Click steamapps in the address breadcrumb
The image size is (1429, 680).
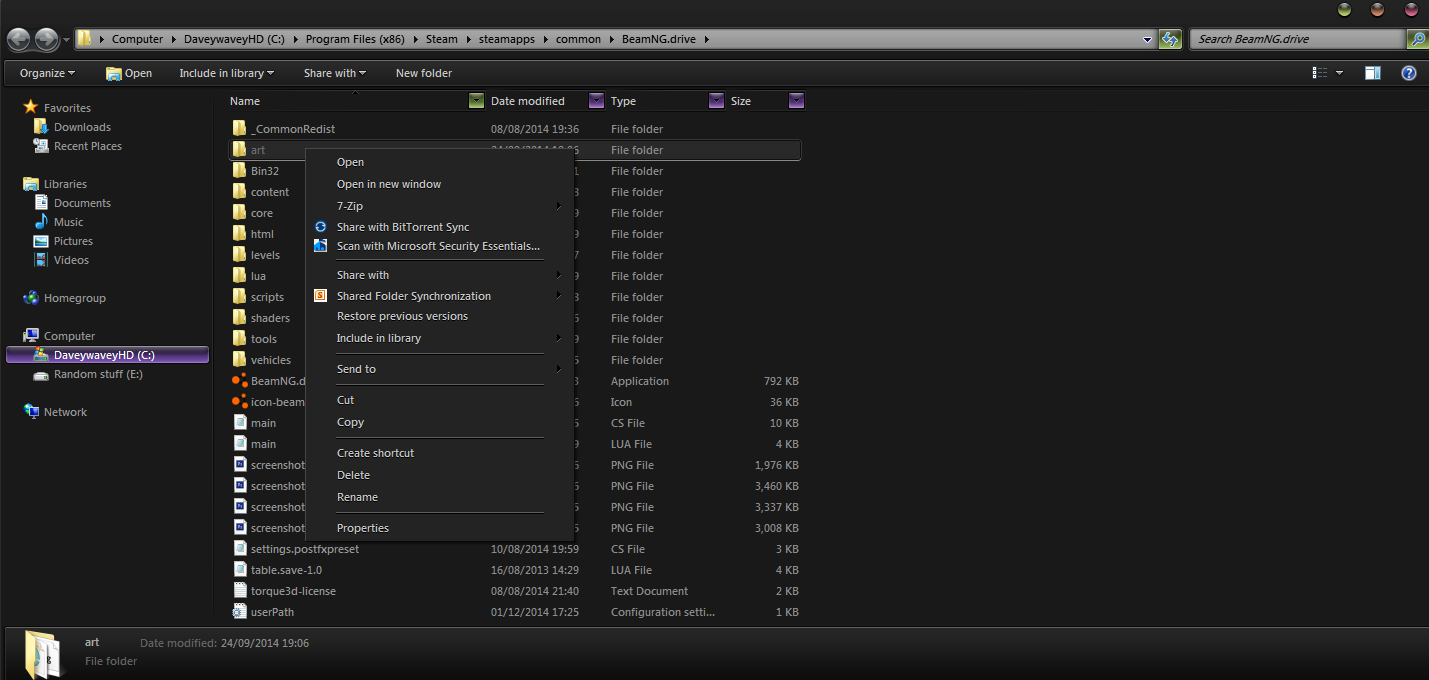509,39
